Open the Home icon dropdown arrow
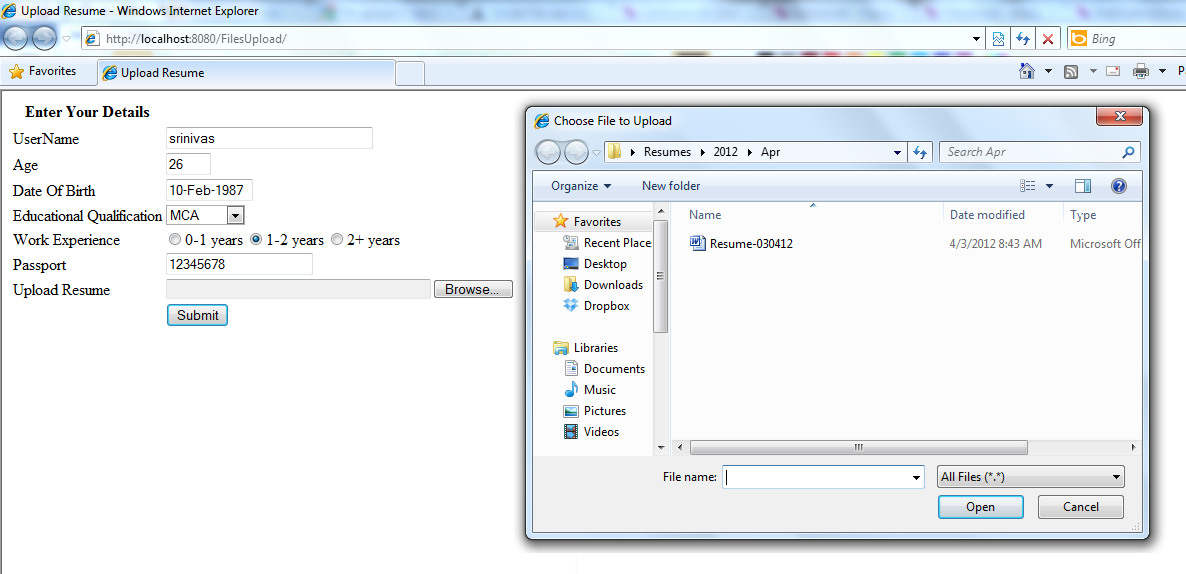This screenshot has height=574, width=1186. coord(1048,71)
